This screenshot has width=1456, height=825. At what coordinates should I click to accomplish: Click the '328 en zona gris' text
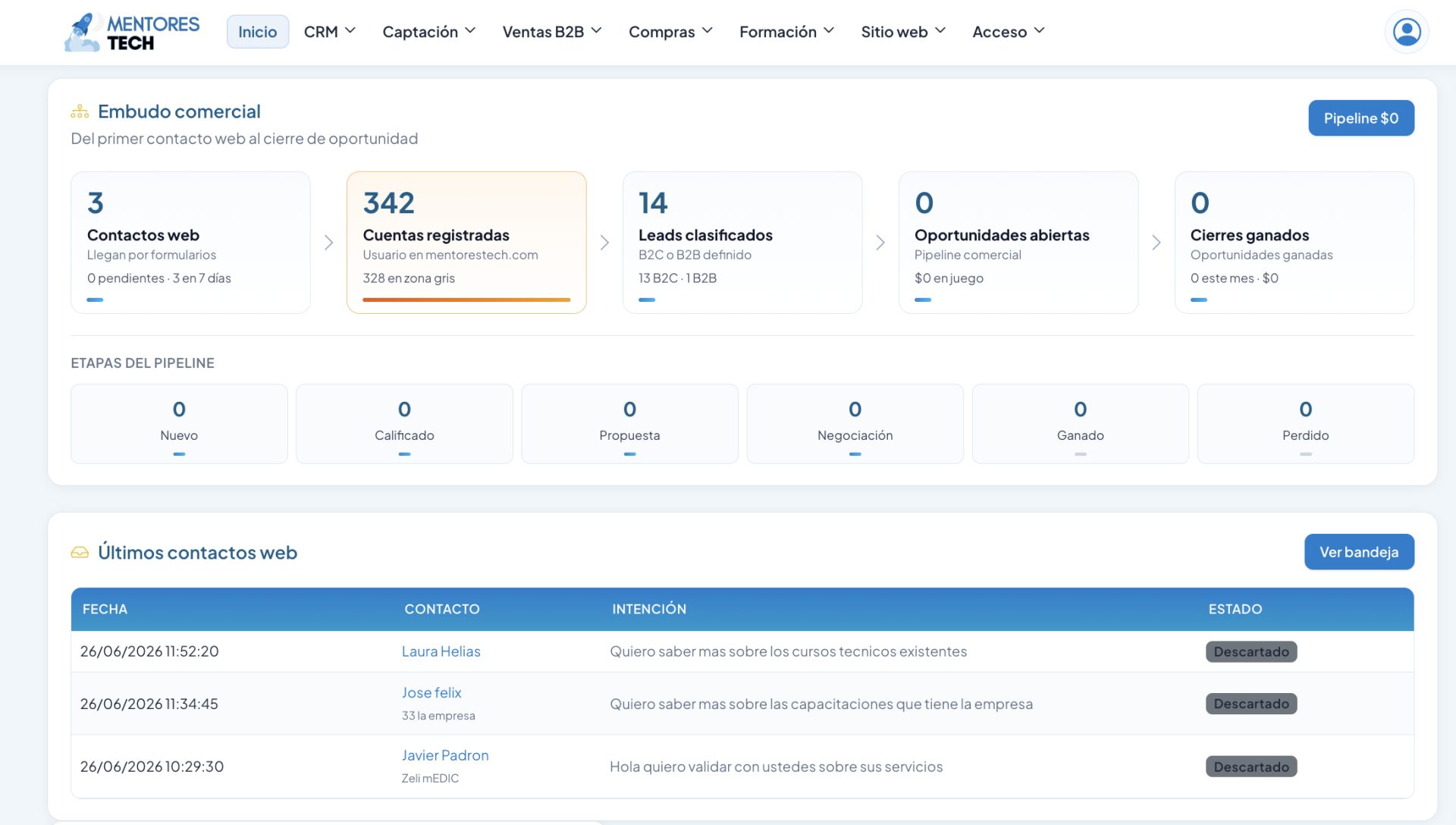click(x=409, y=278)
